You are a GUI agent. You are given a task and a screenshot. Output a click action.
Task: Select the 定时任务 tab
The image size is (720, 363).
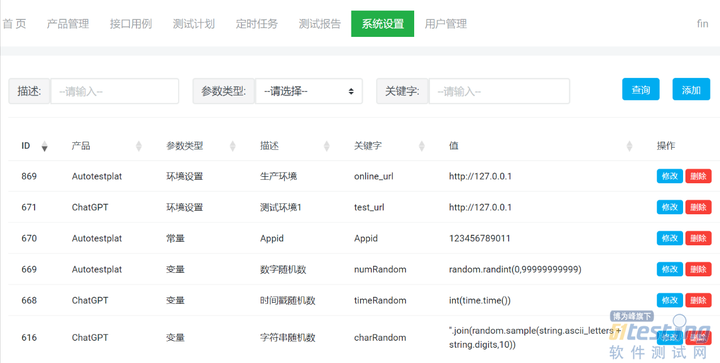point(257,24)
